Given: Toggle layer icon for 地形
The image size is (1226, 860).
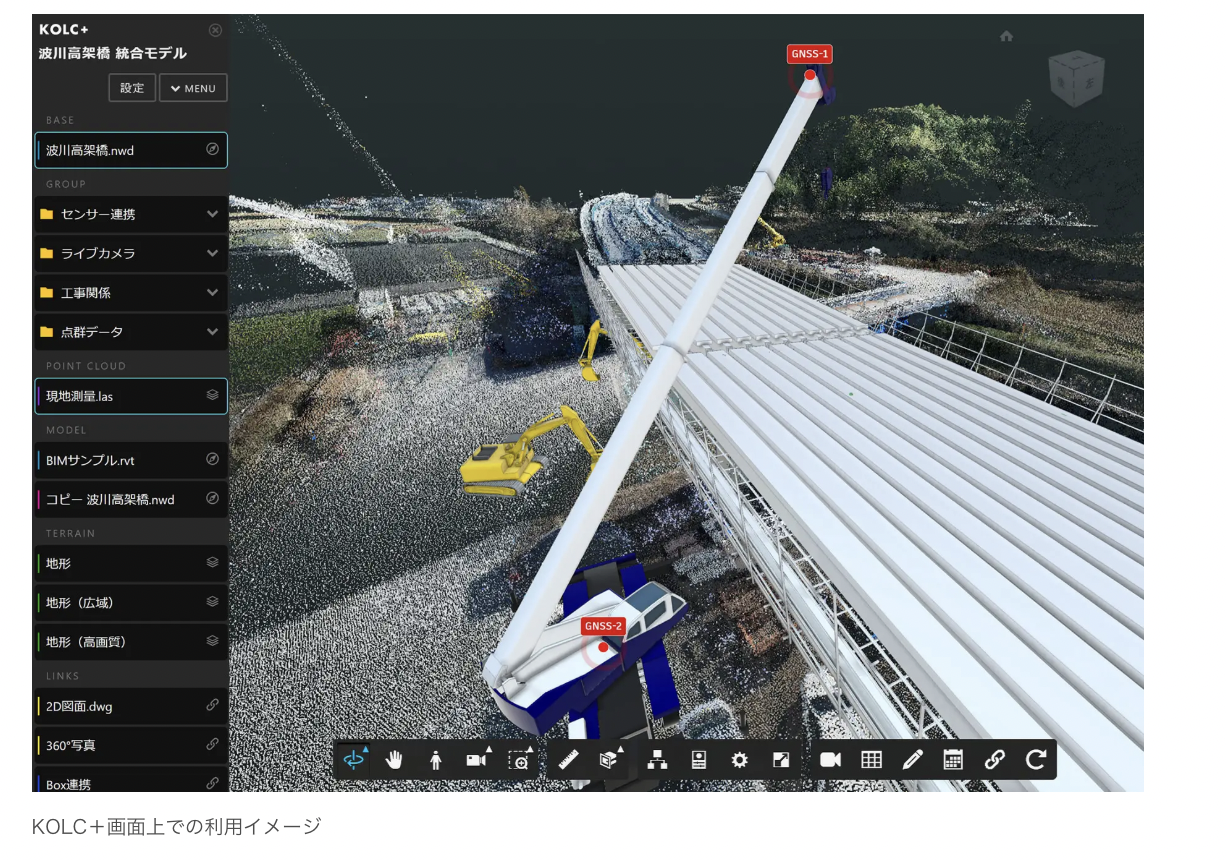Looking at the screenshot, I should [212, 562].
